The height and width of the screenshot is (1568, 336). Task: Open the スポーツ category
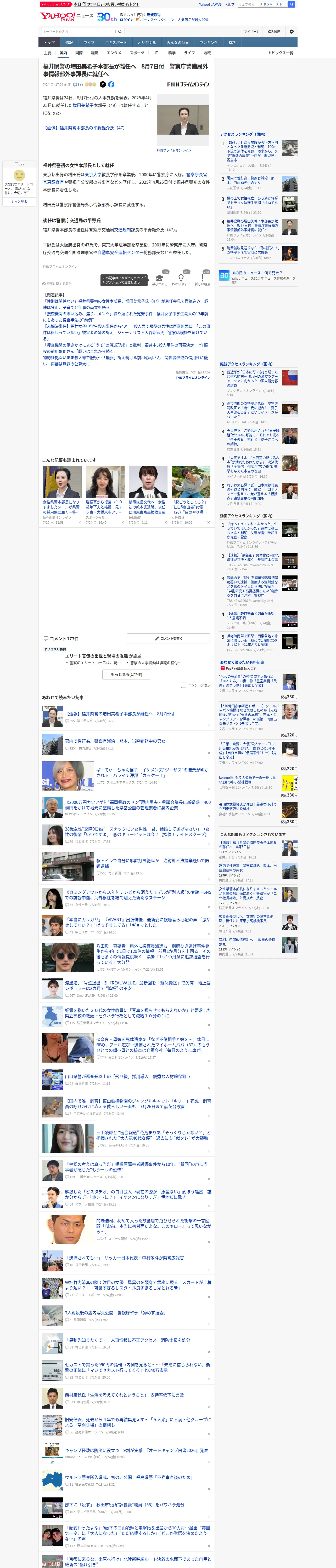click(x=137, y=53)
